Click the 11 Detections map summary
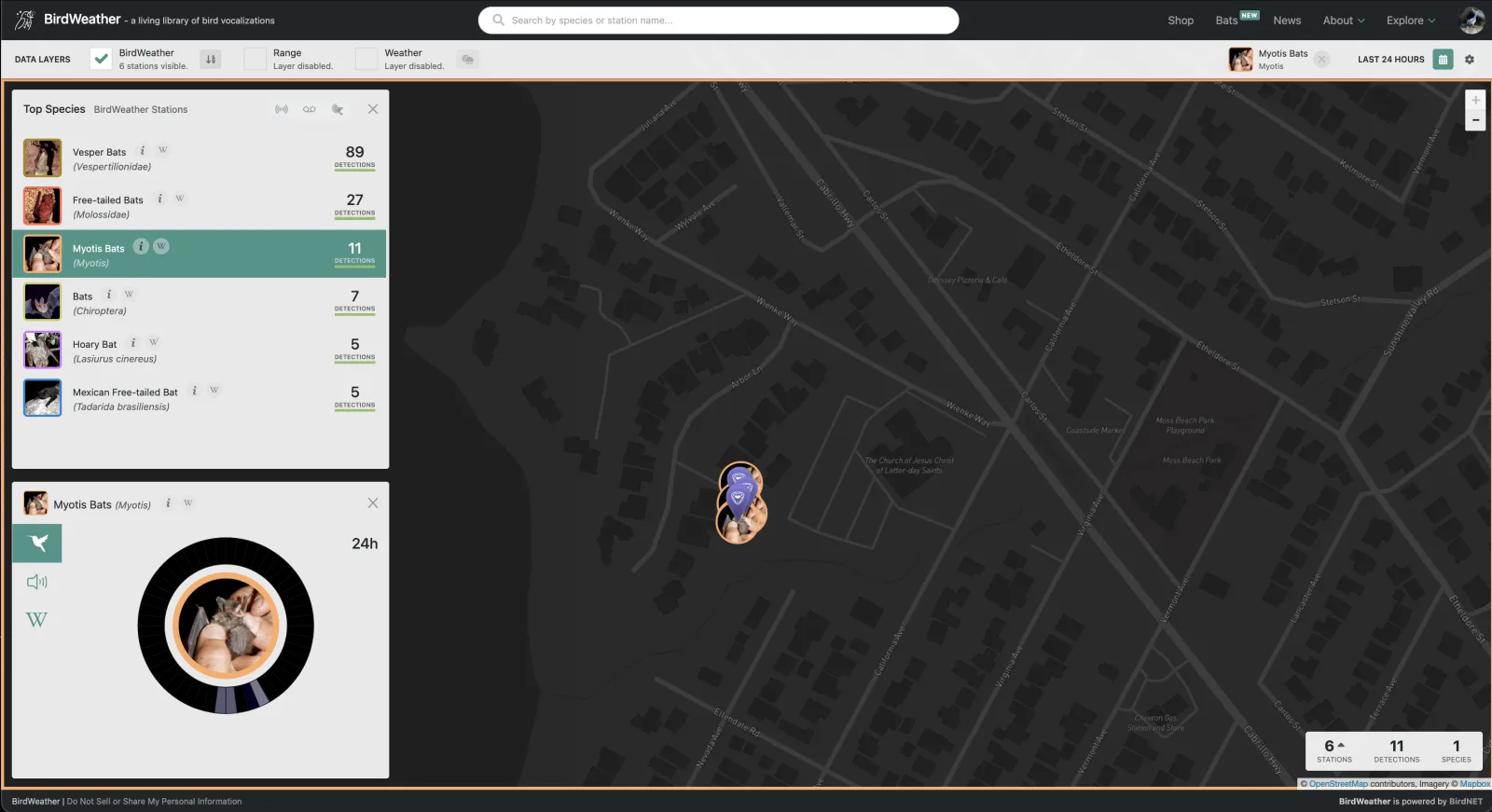Screen dimensions: 1492x812 click(x=1396, y=750)
